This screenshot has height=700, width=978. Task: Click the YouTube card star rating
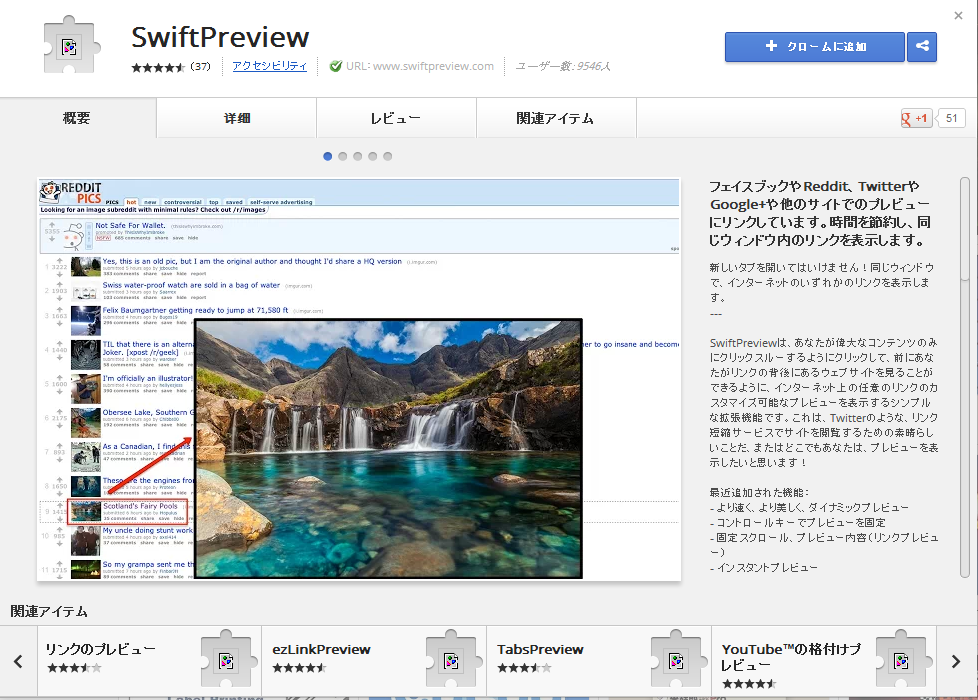point(748,684)
